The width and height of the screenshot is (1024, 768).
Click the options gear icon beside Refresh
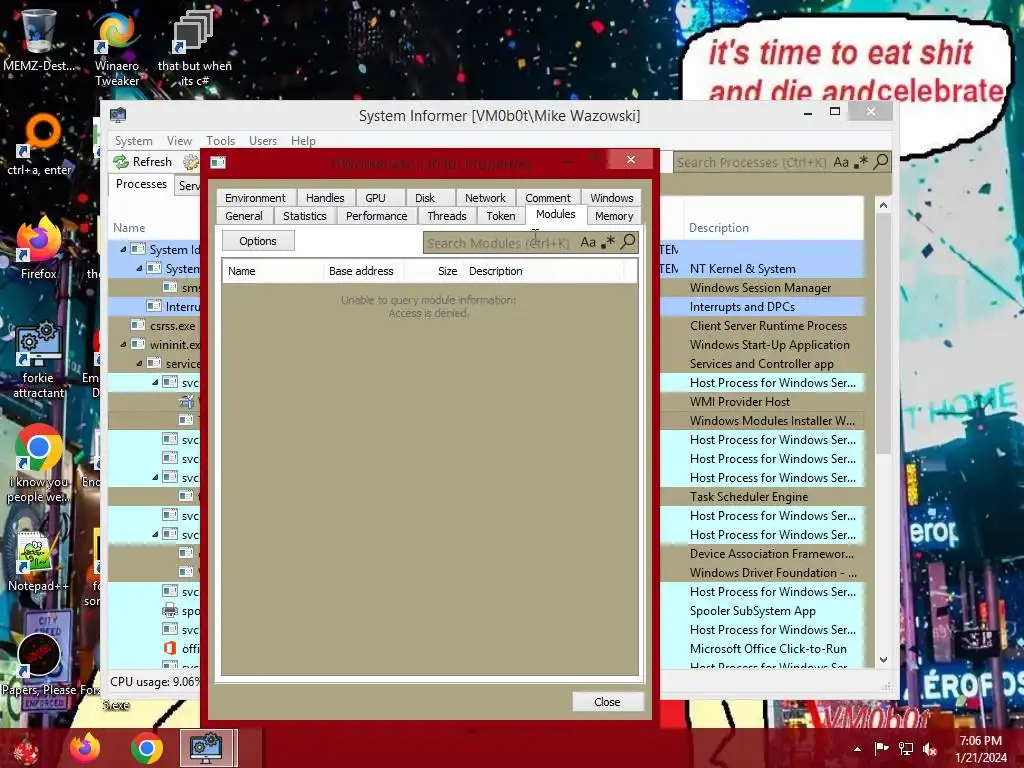pos(191,162)
